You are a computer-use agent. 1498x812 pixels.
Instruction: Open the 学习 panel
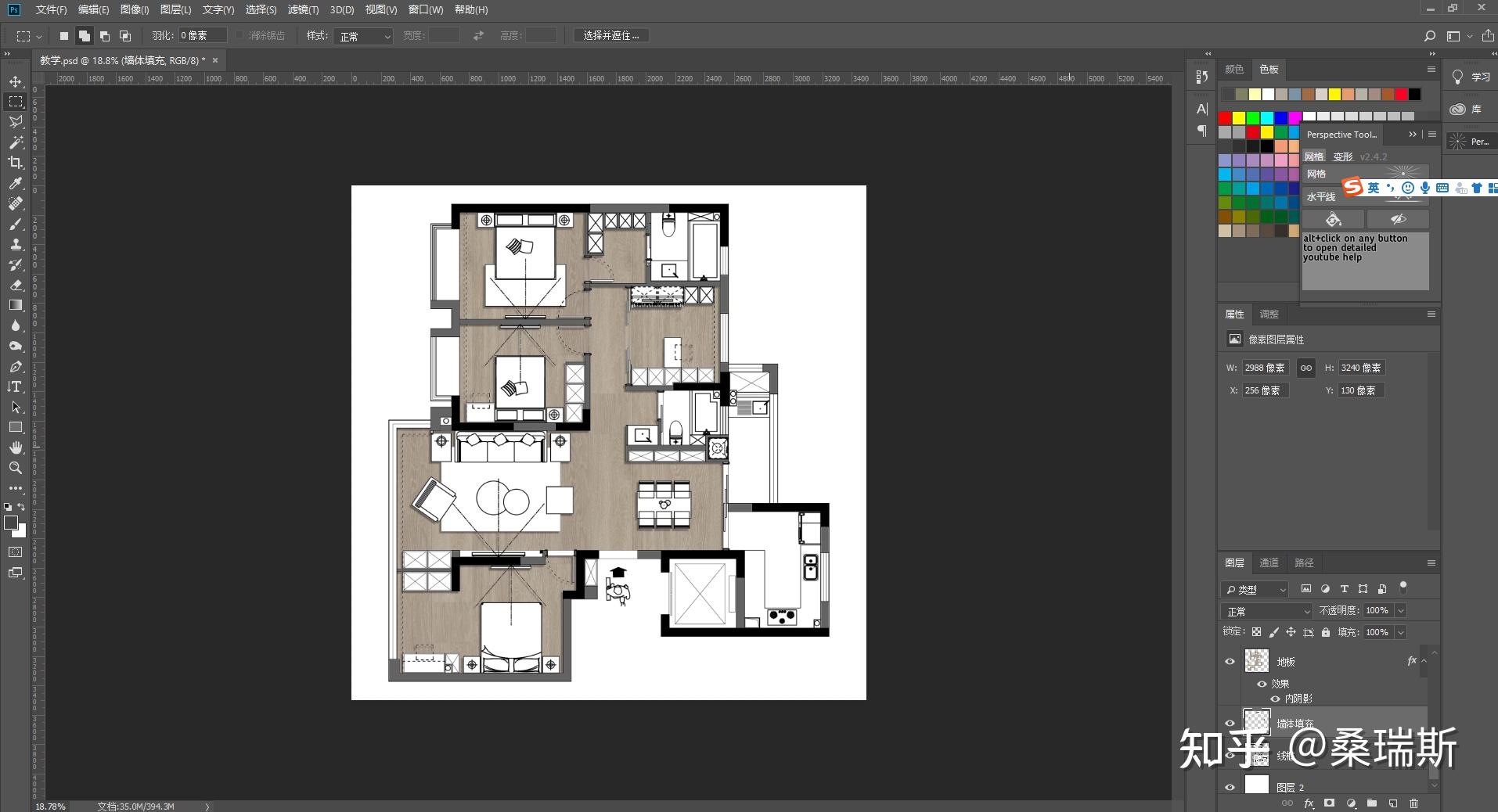pos(1471,77)
